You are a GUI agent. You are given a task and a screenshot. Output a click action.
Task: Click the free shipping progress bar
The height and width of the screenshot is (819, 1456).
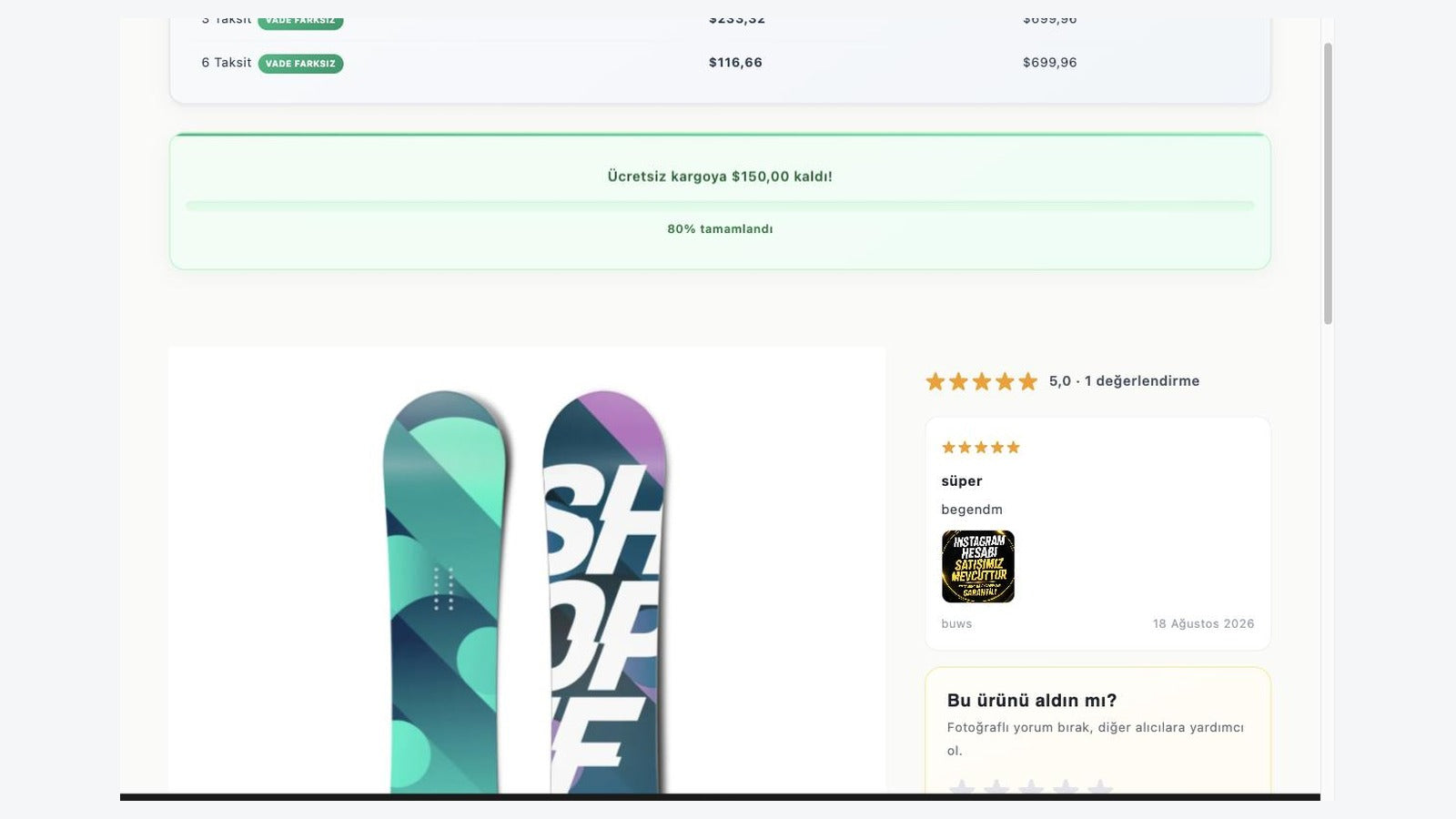720,206
